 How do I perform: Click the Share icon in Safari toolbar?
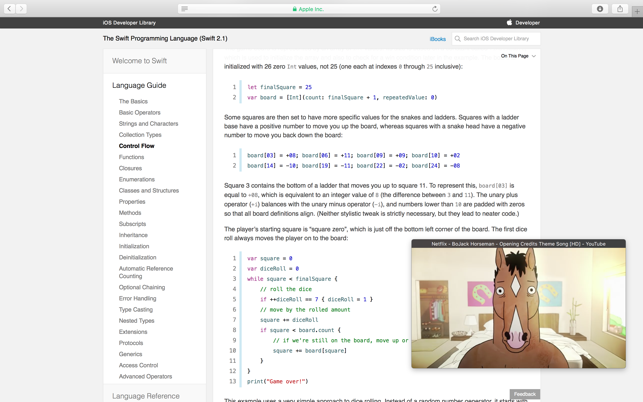[620, 9]
